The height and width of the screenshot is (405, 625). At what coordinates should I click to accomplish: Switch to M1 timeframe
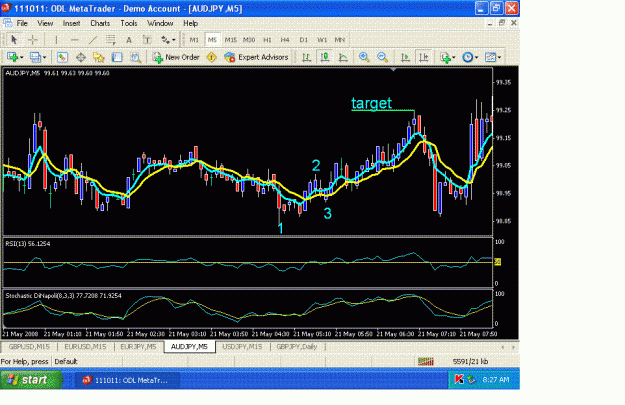[194, 40]
